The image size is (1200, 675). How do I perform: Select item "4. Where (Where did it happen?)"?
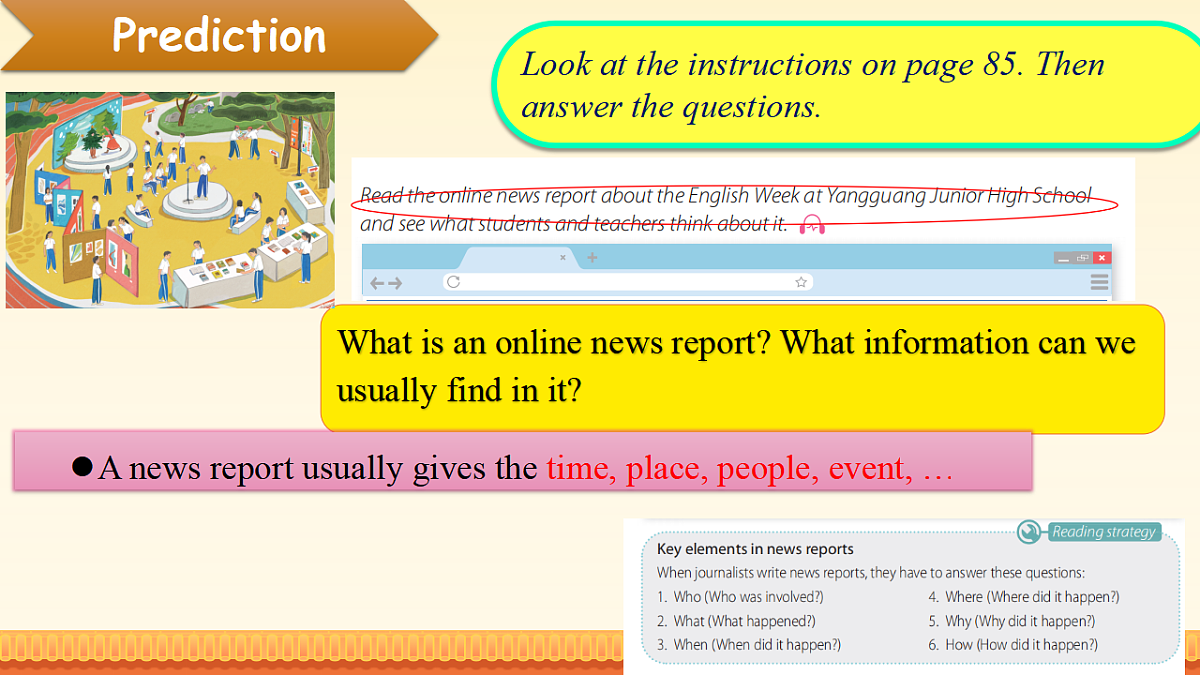coord(1024,597)
